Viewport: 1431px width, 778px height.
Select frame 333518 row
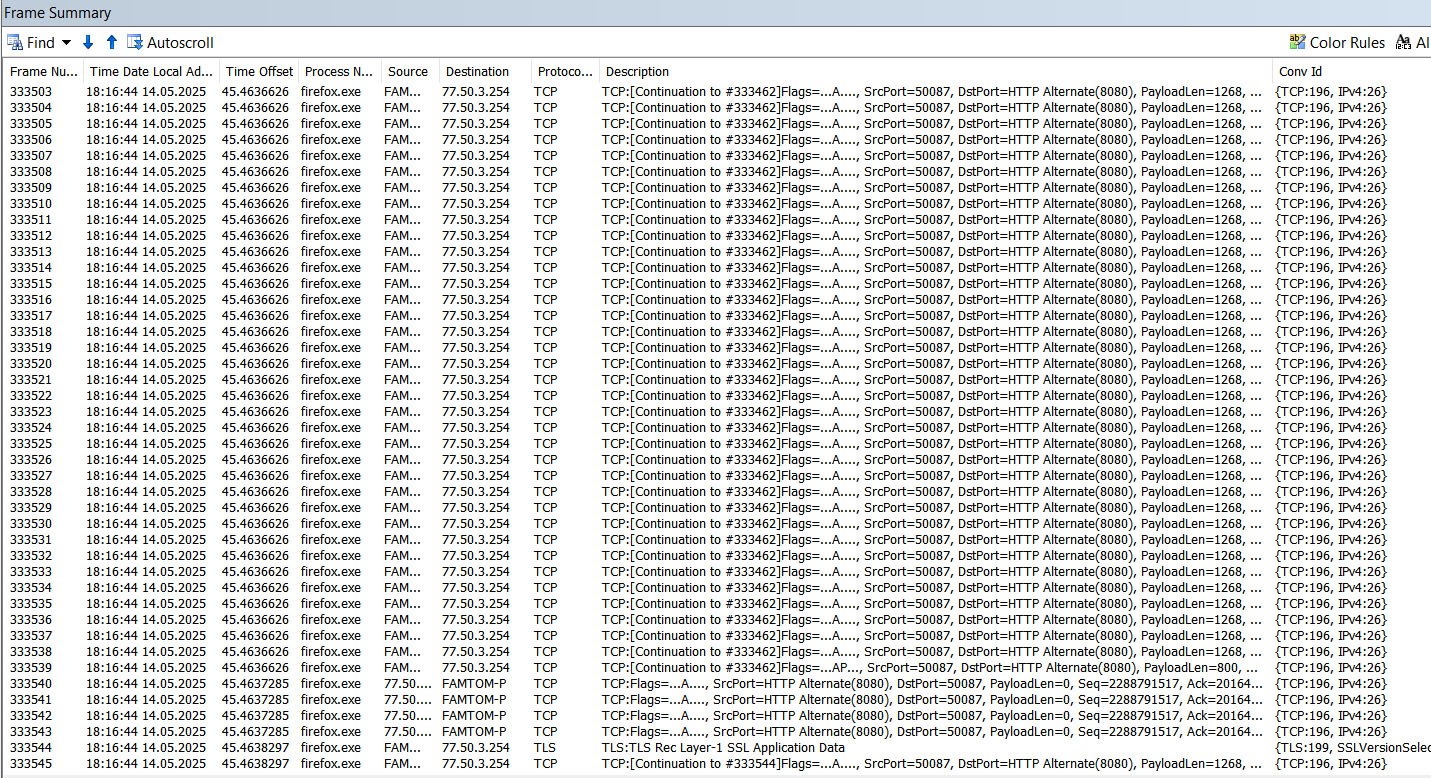(715, 332)
